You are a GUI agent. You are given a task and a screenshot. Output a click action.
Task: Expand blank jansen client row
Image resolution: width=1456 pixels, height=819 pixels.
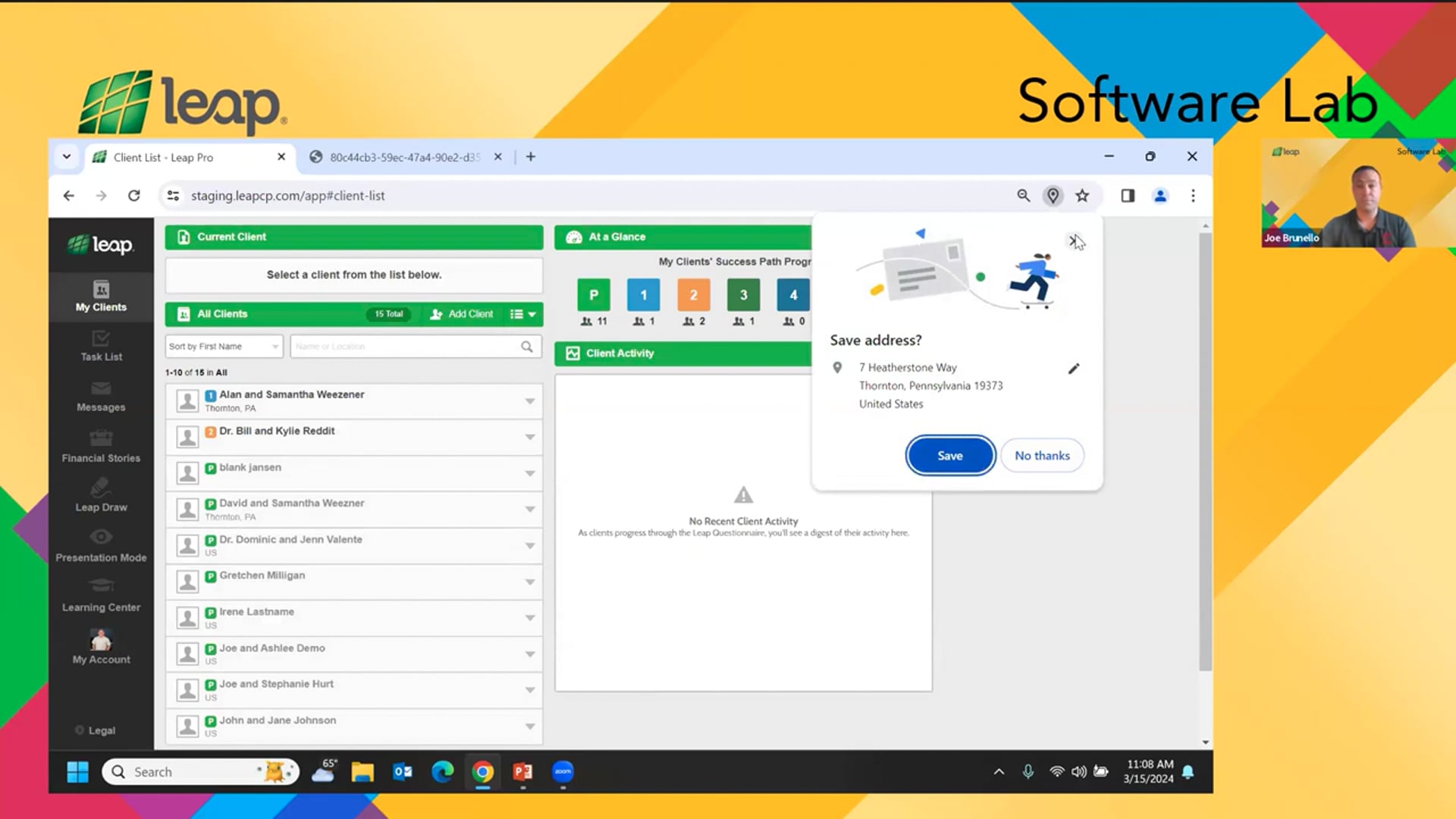[x=530, y=473]
